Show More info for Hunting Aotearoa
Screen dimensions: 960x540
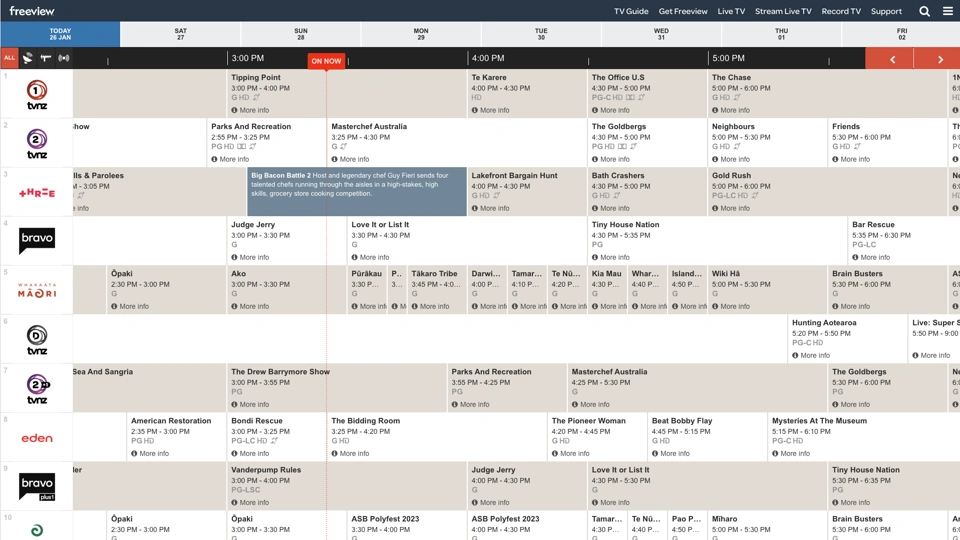click(x=810, y=355)
